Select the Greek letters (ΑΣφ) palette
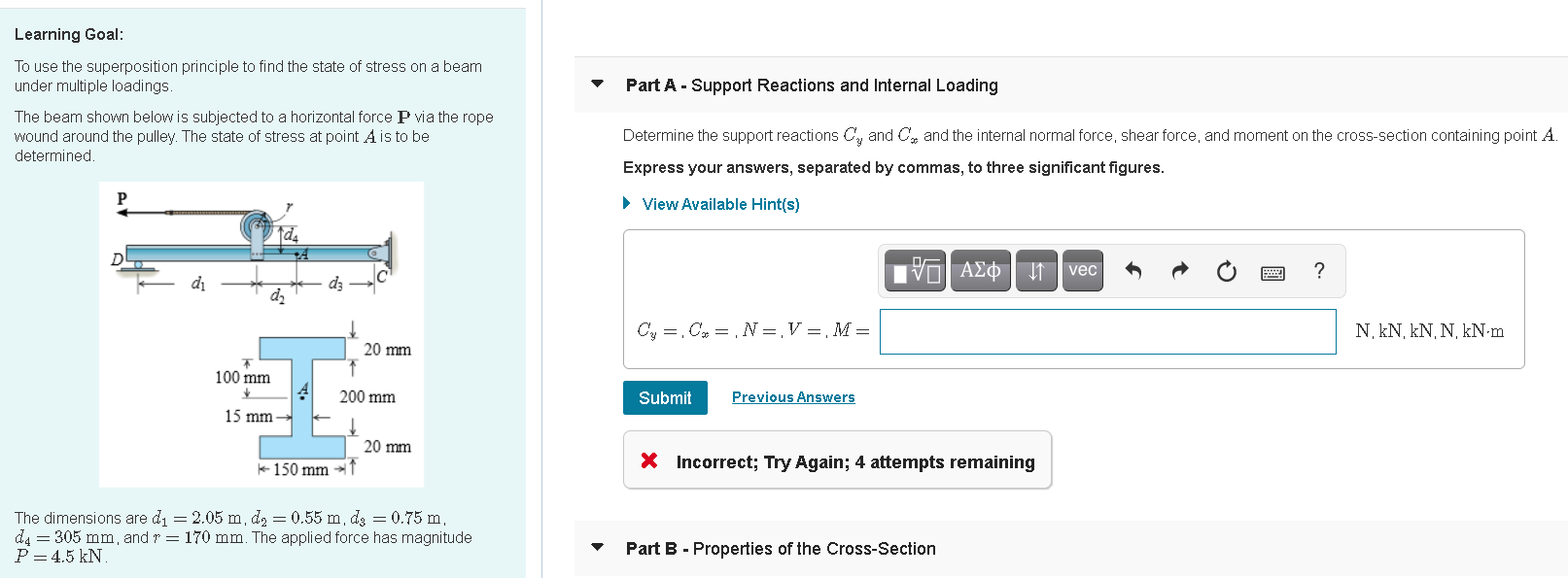Screen dimensions: 1568x578 point(980,271)
